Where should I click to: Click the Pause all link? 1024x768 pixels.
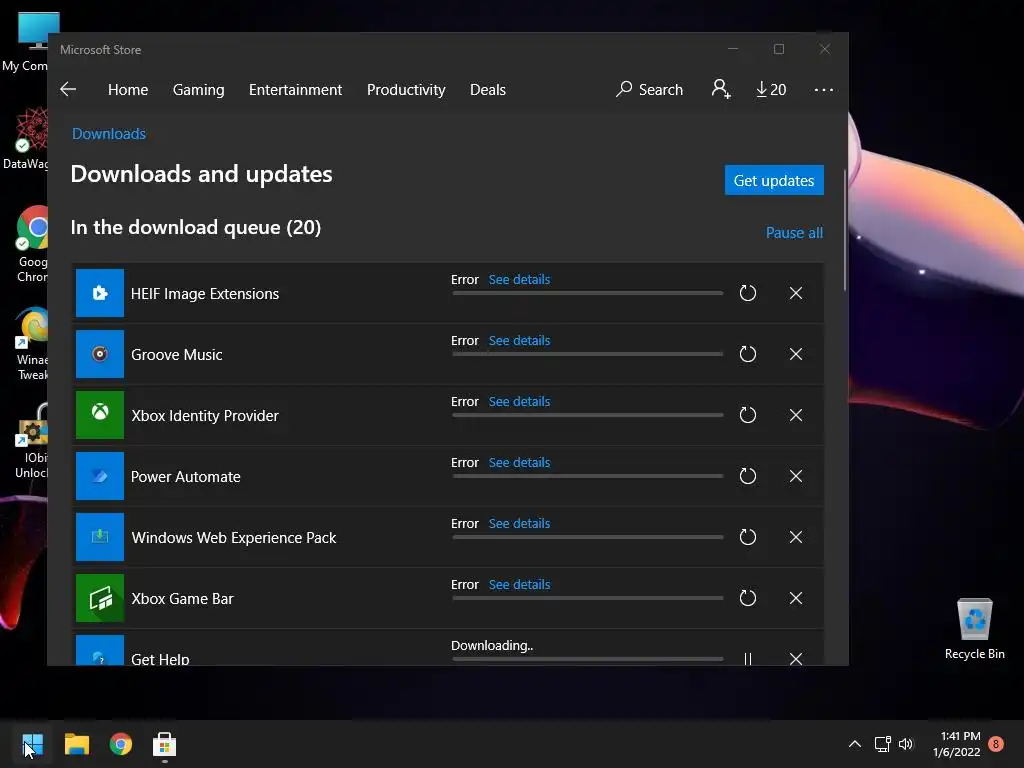coord(794,232)
